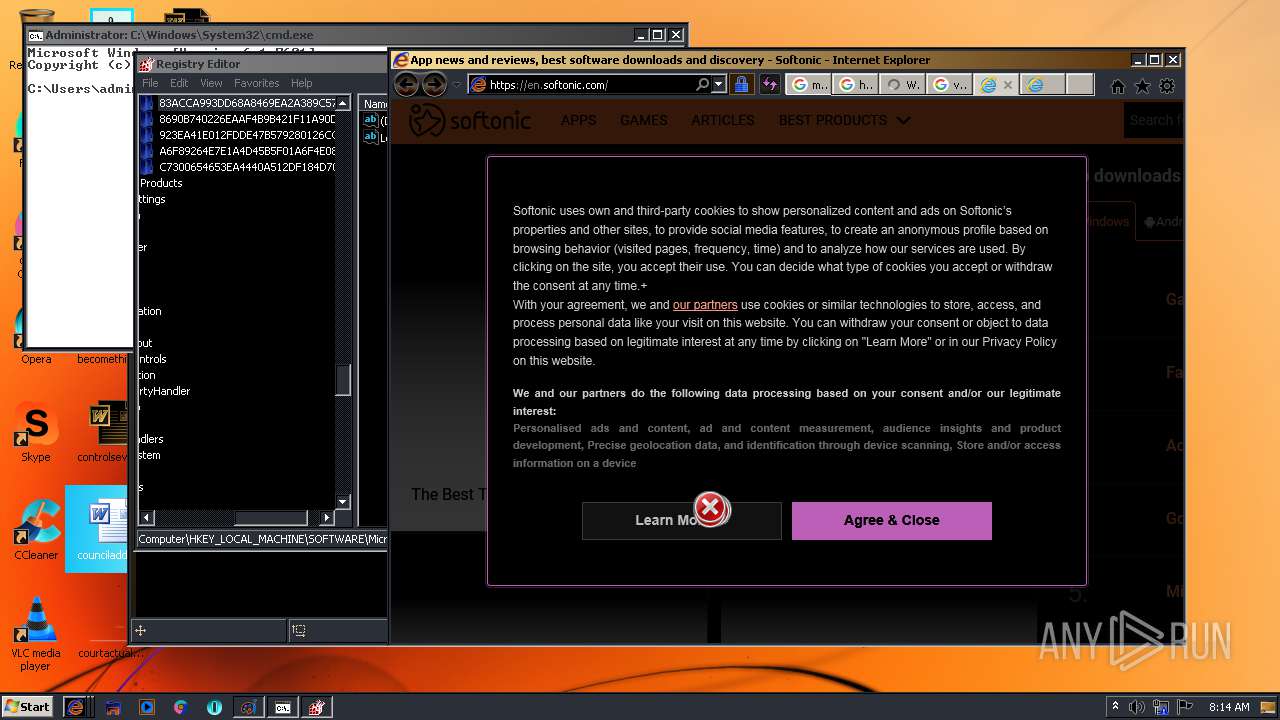1280x720 pixels.
Task: Switch to the loading tab labeled 'W.'
Action: pos(903,85)
